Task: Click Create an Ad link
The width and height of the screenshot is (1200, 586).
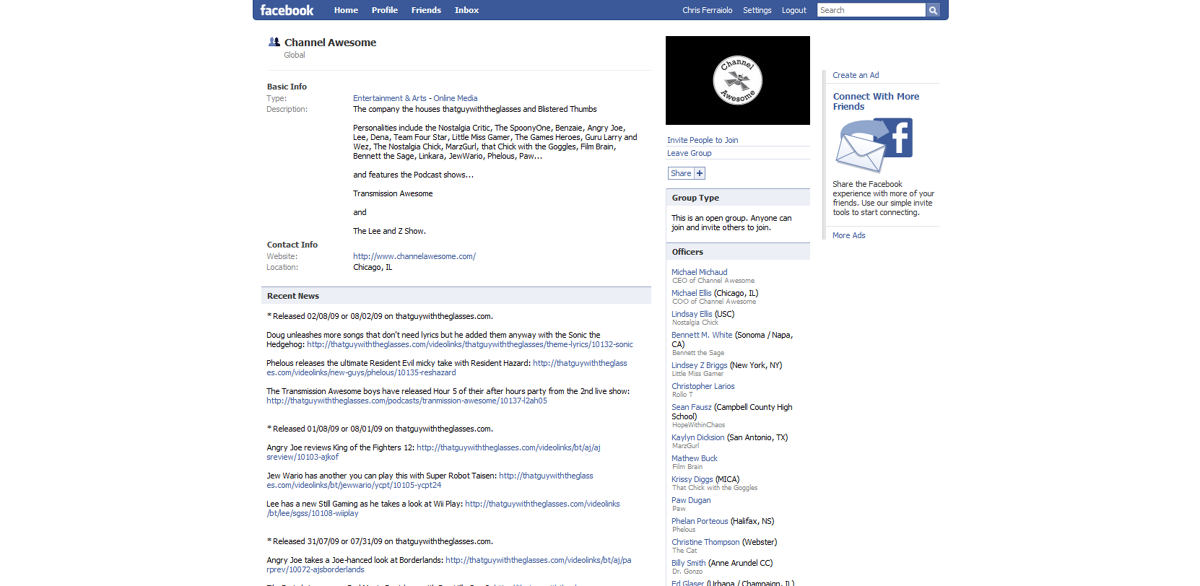Action: tap(856, 75)
